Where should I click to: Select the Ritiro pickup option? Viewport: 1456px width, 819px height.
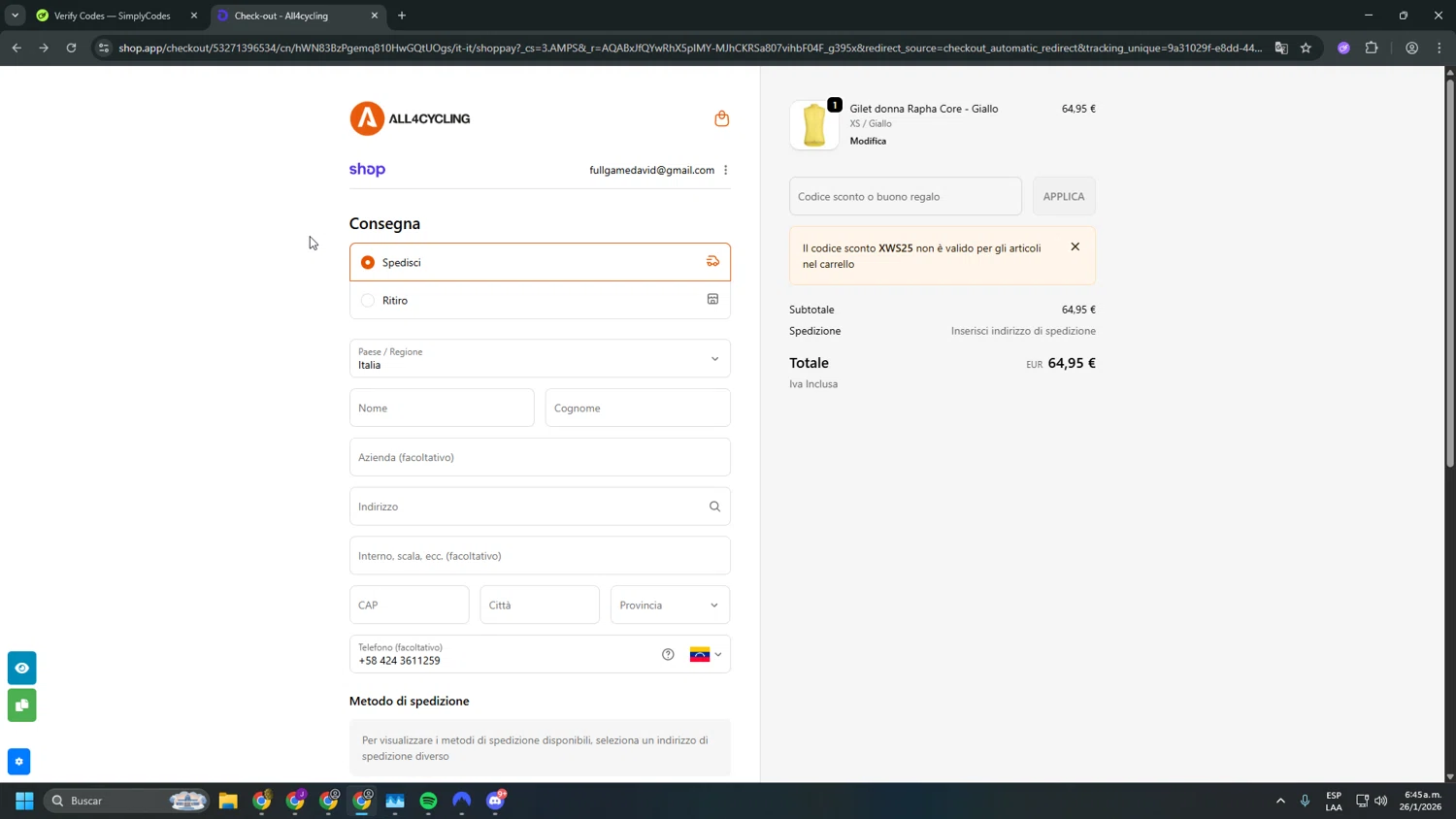coord(368,301)
